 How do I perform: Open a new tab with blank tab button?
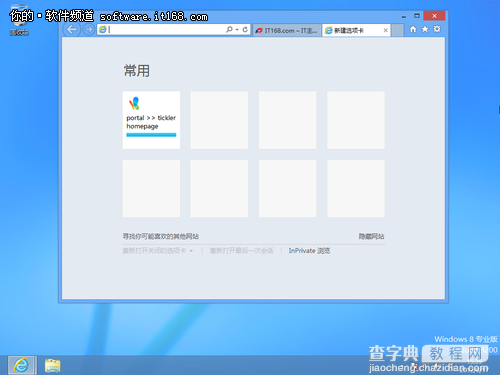coord(397,30)
